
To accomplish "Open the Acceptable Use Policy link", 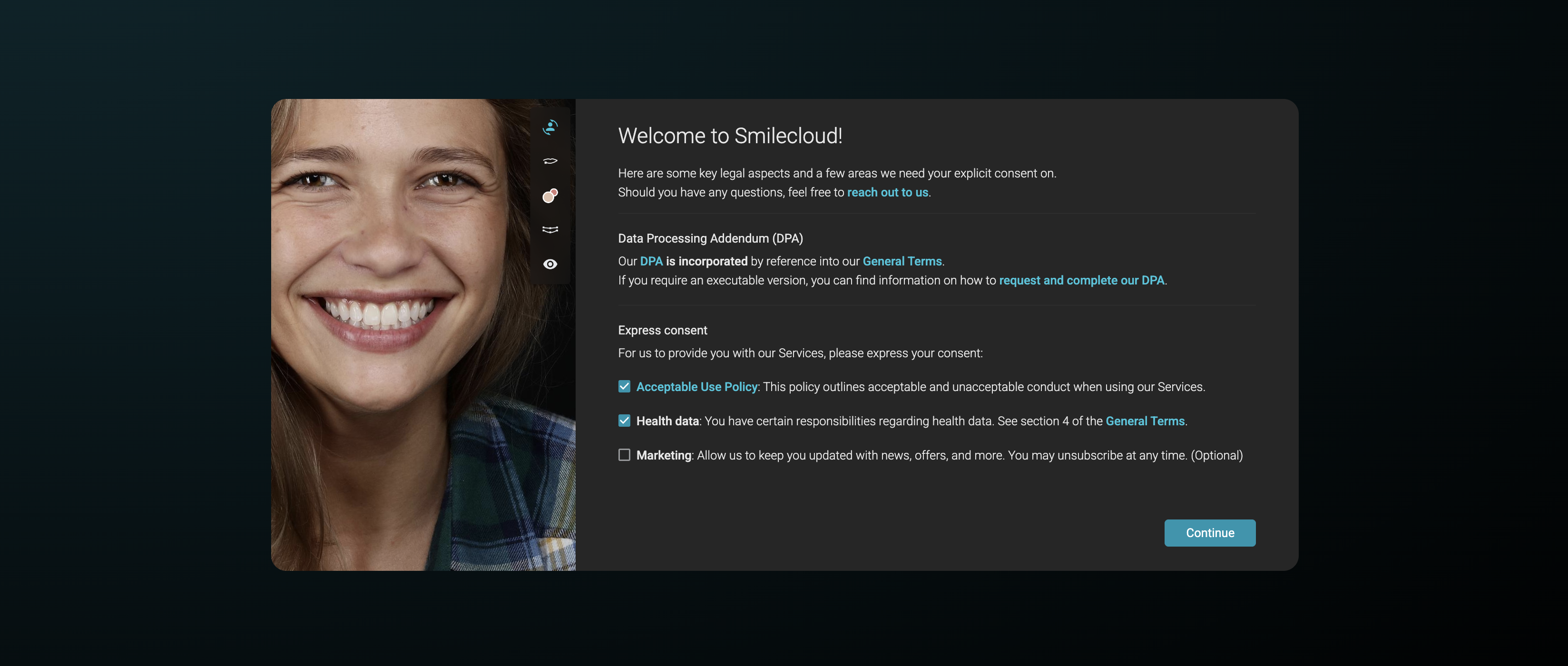I will (696, 387).
